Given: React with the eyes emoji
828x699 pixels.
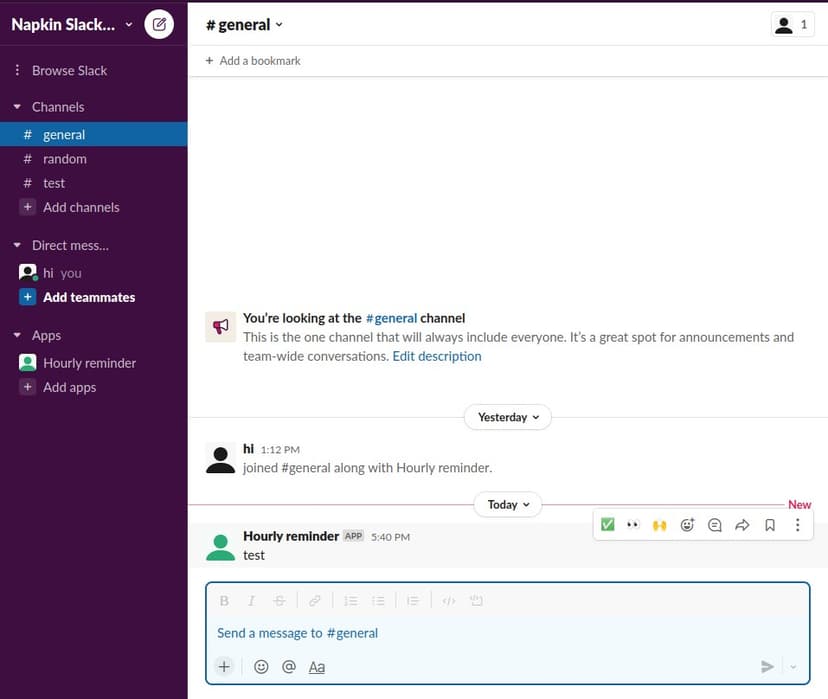Looking at the screenshot, I should tap(633, 525).
